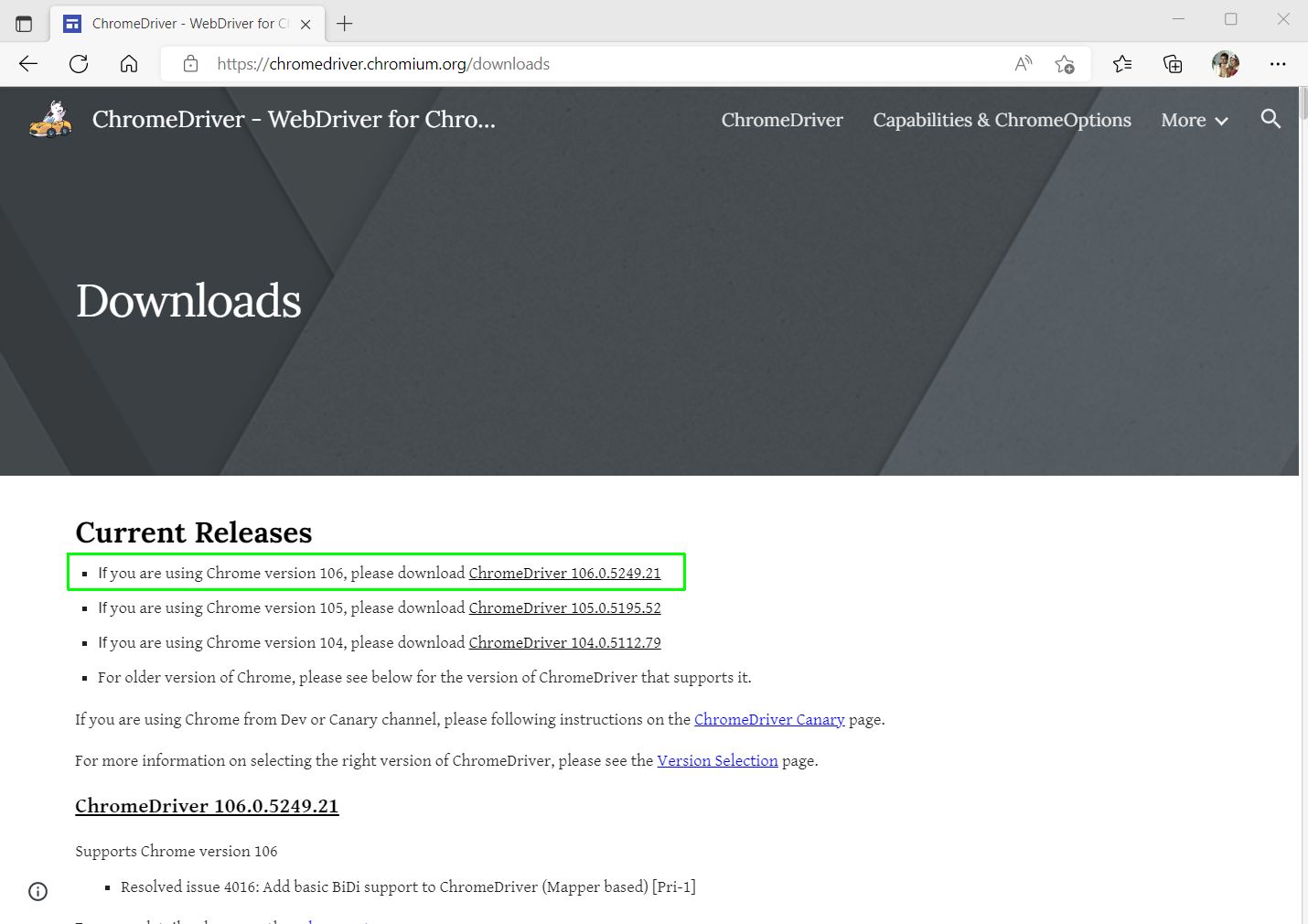Viewport: 1308px width, 924px height.
Task: Refresh the current page
Action: tap(79, 64)
